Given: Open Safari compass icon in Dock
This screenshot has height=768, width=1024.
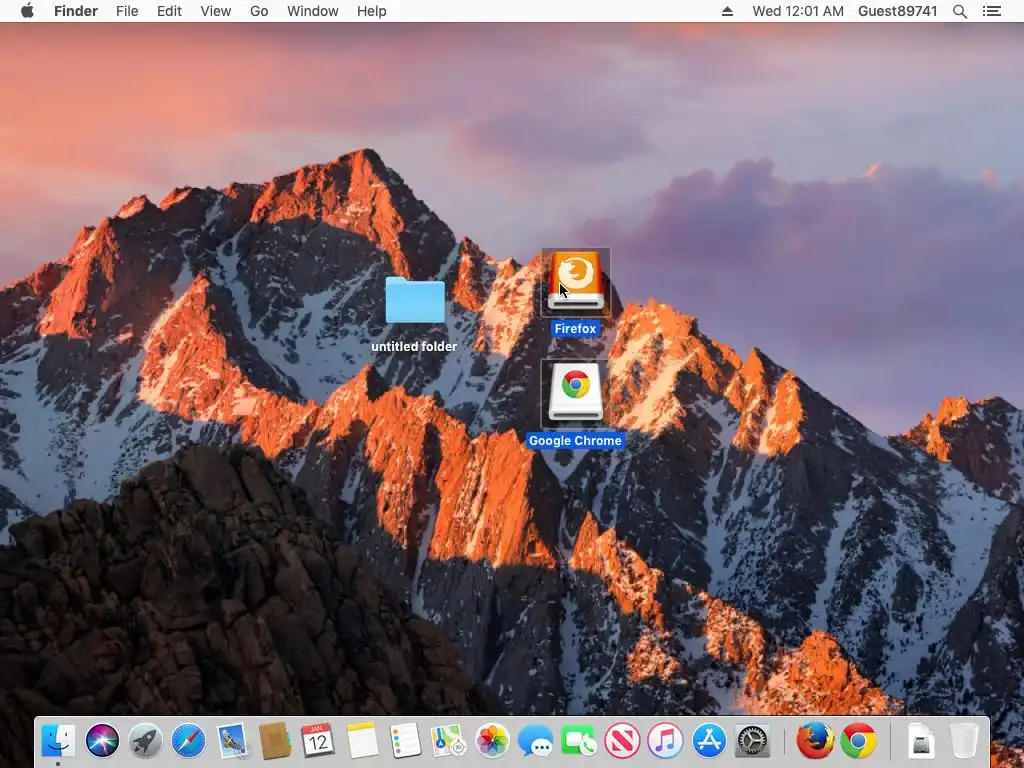Looking at the screenshot, I should tap(188, 741).
